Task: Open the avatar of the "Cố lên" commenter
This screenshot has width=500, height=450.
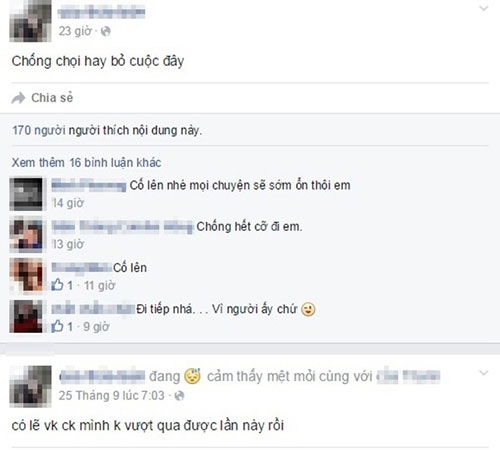Action: pos(26,276)
